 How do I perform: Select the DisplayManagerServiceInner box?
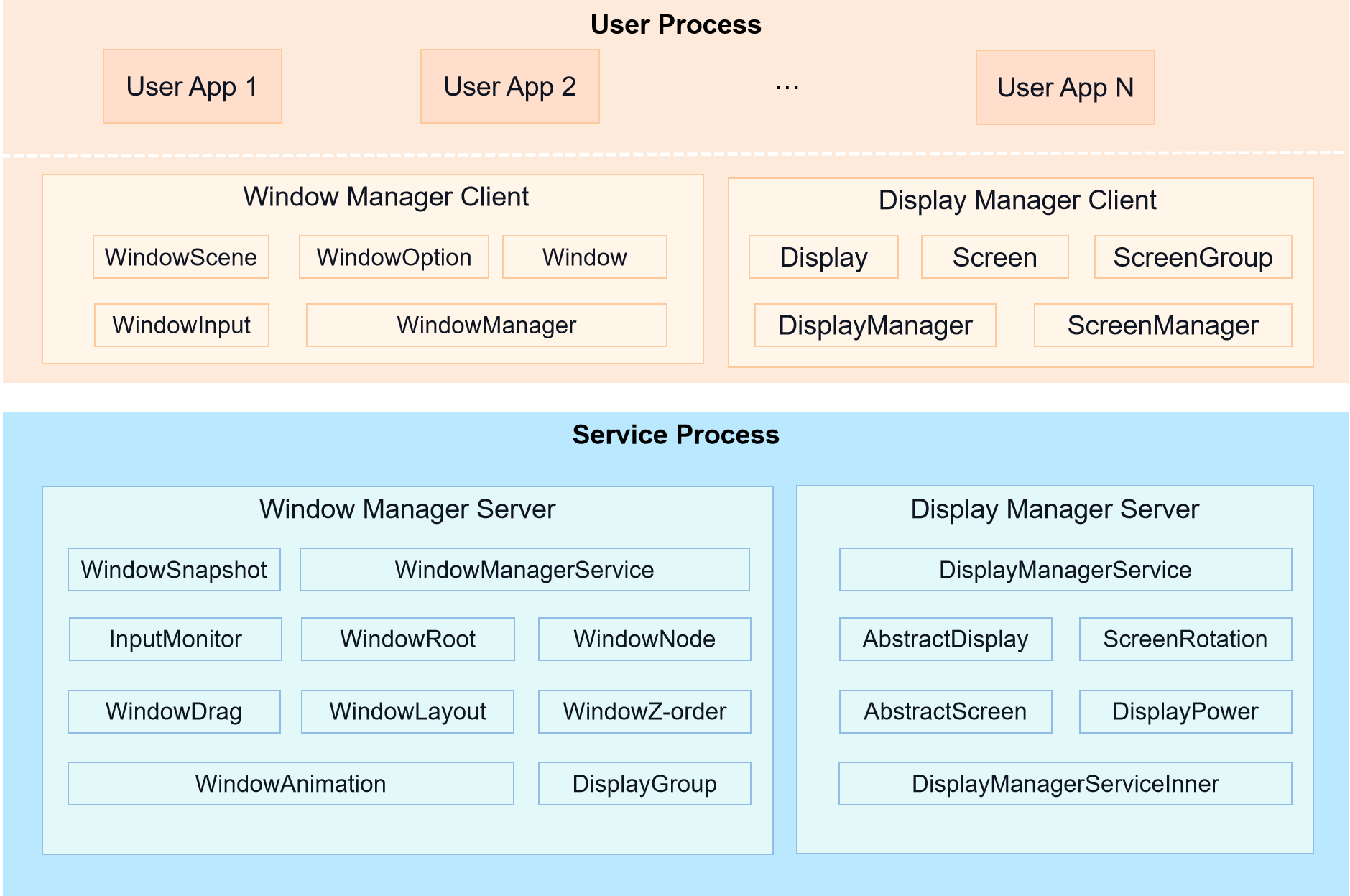(x=1065, y=783)
